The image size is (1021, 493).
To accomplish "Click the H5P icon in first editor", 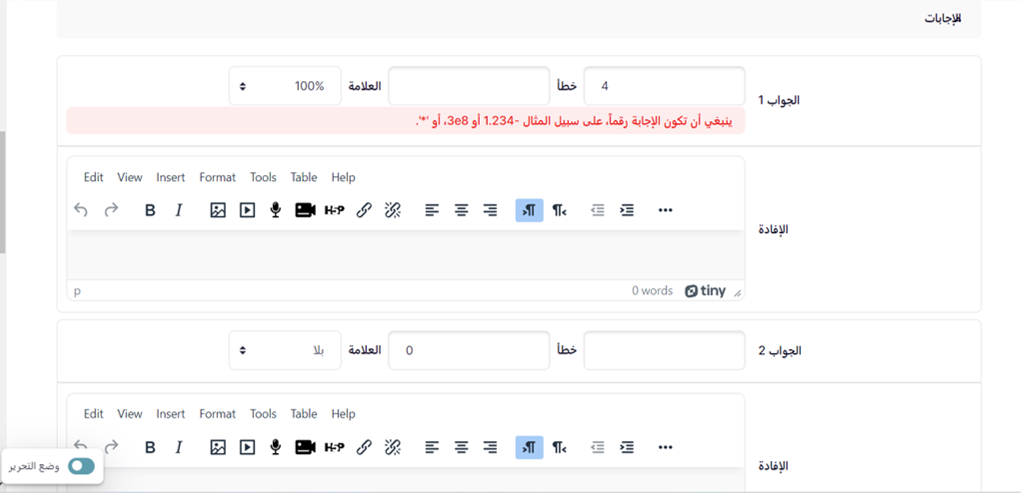I will coord(334,210).
